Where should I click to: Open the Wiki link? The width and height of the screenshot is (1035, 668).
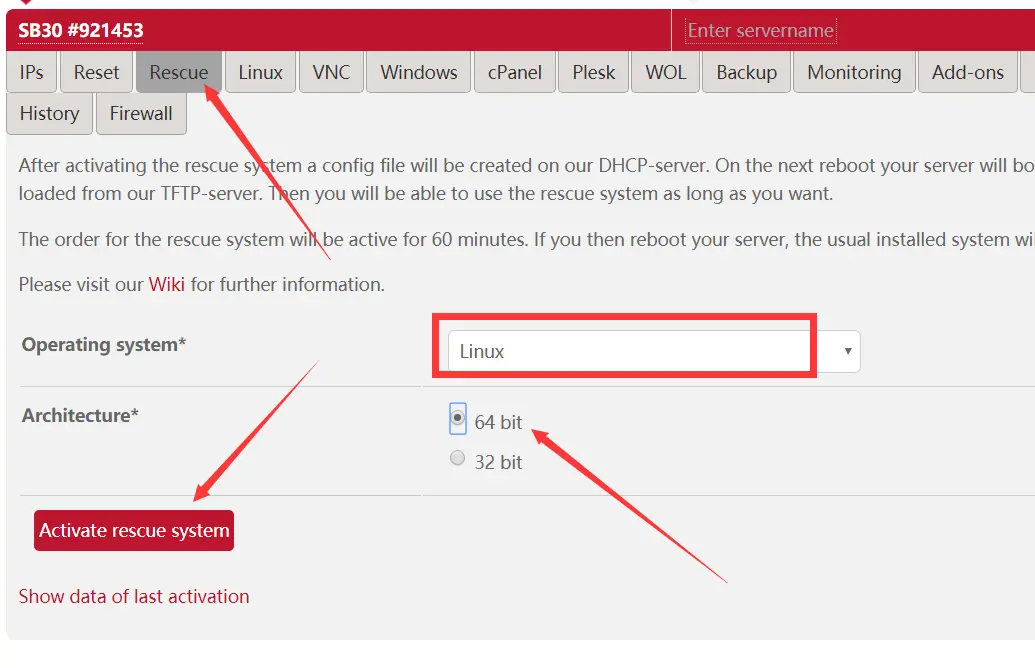(x=166, y=285)
